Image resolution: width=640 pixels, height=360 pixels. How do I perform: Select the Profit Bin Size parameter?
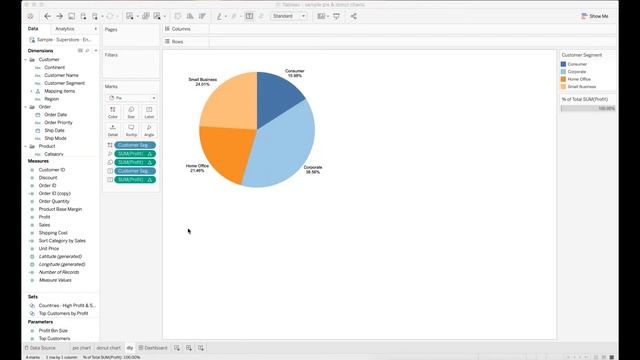(x=53, y=331)
